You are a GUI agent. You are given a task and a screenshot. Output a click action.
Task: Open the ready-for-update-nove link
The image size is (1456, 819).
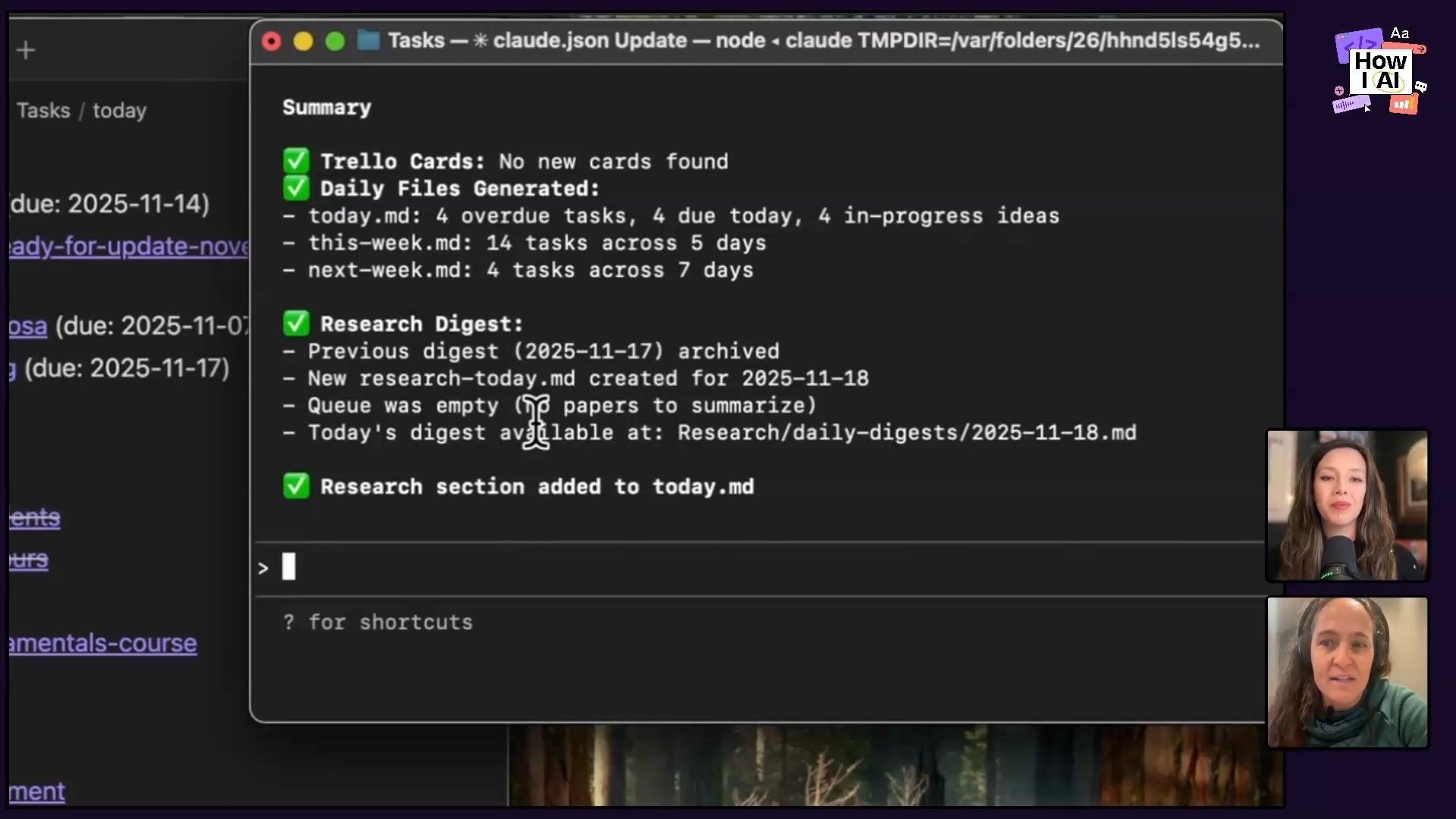pos(129,246)
